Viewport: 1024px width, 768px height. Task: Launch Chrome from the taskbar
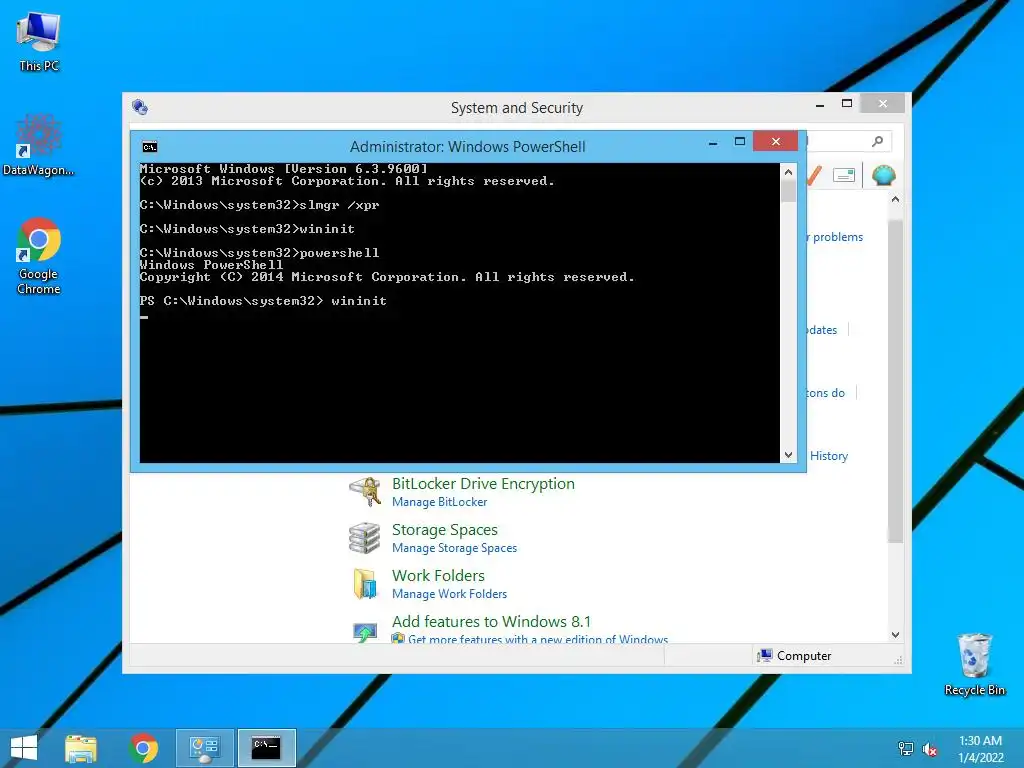click(144, 748)
